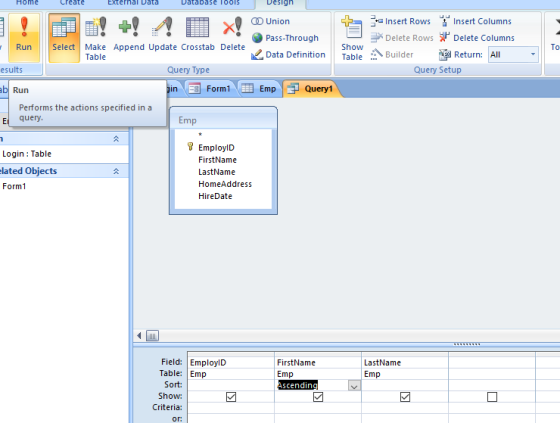
Task: Click the Criteria cell under EmployID
Action: [231, 408]
